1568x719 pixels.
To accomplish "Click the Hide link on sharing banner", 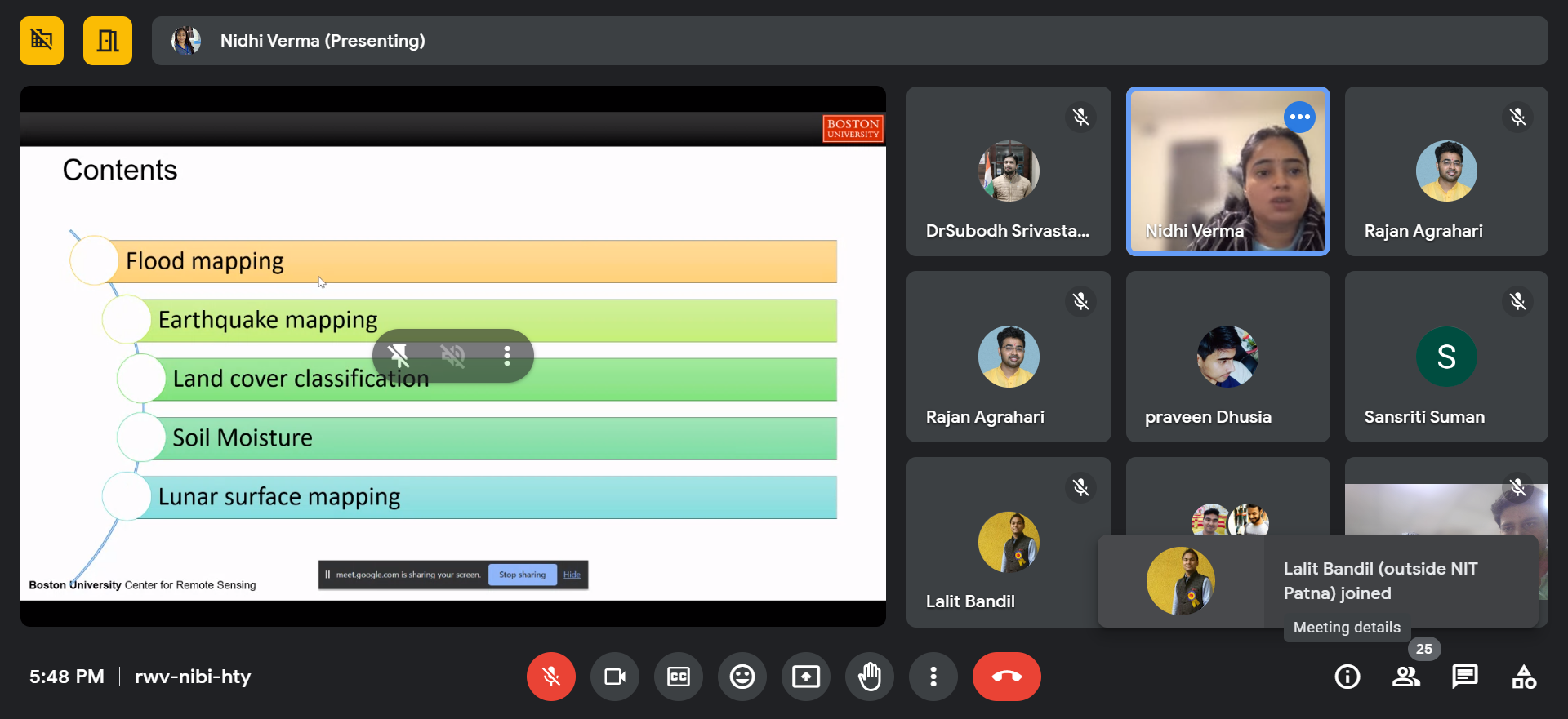I will [x=572, y=575].
